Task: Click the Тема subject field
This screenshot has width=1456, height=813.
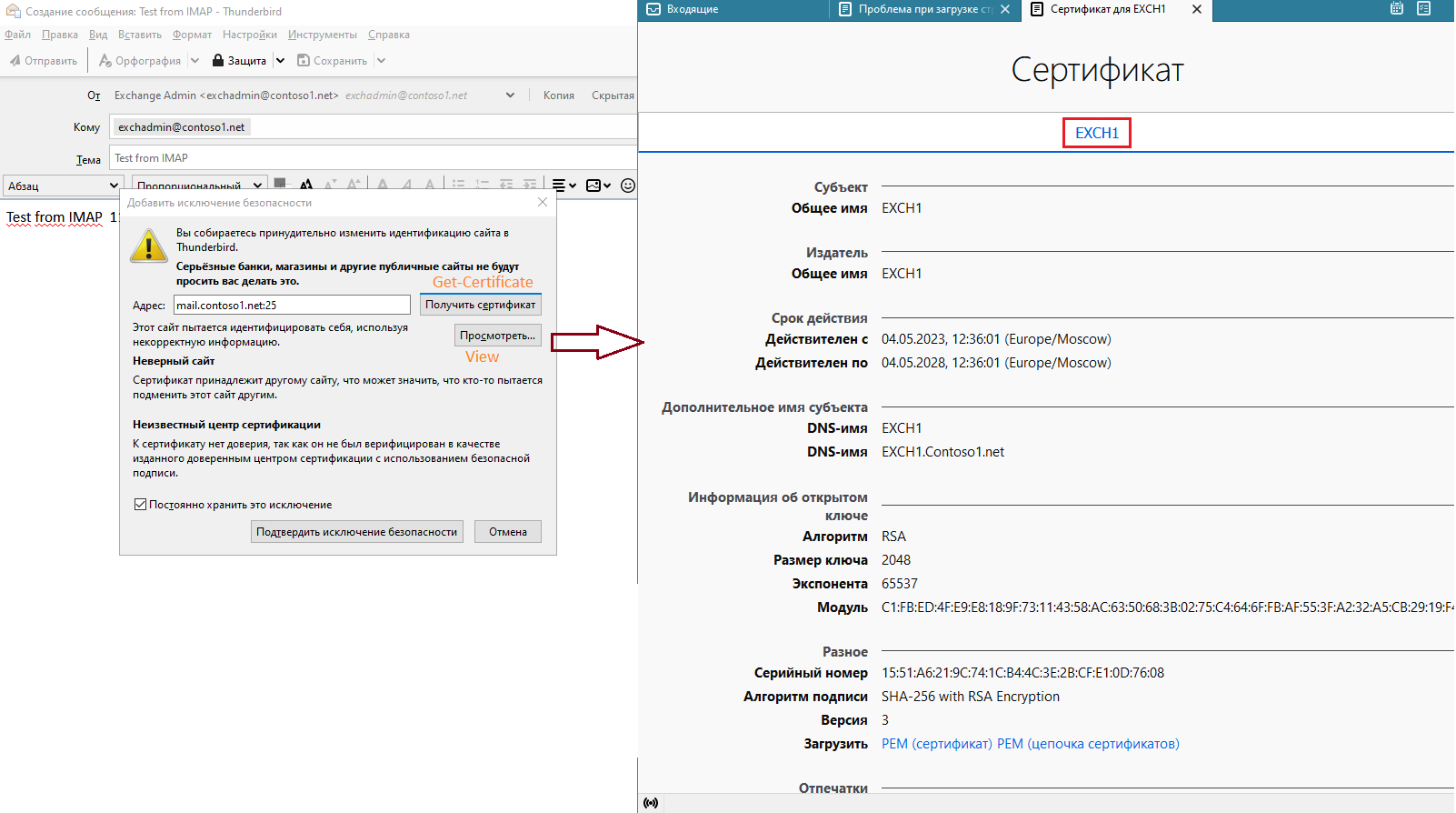Action: click(x=373, y=158)
